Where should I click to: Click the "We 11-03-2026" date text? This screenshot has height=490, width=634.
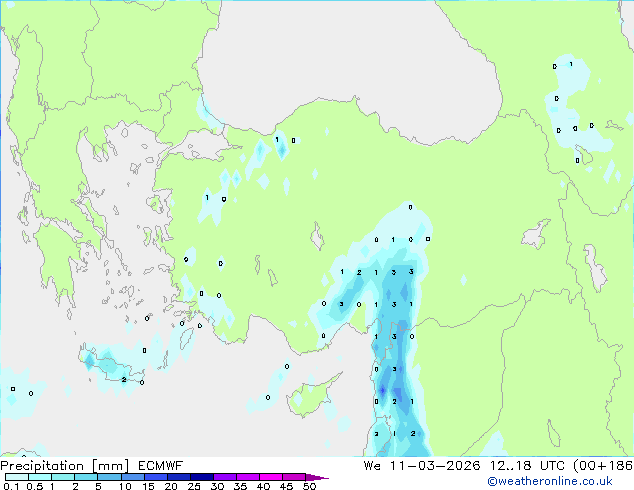[x=422, y=466]
